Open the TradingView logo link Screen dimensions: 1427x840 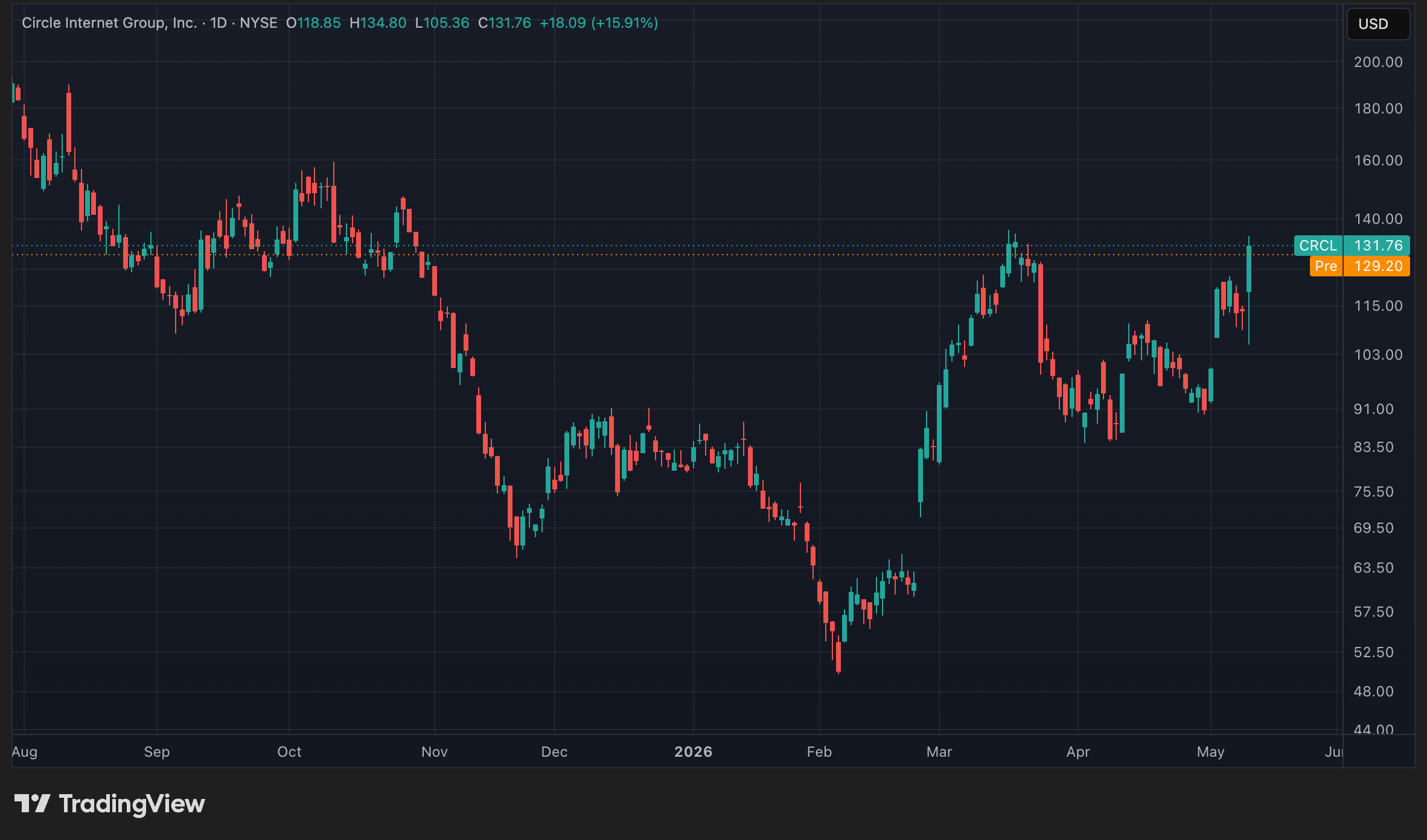coord(110,804)
